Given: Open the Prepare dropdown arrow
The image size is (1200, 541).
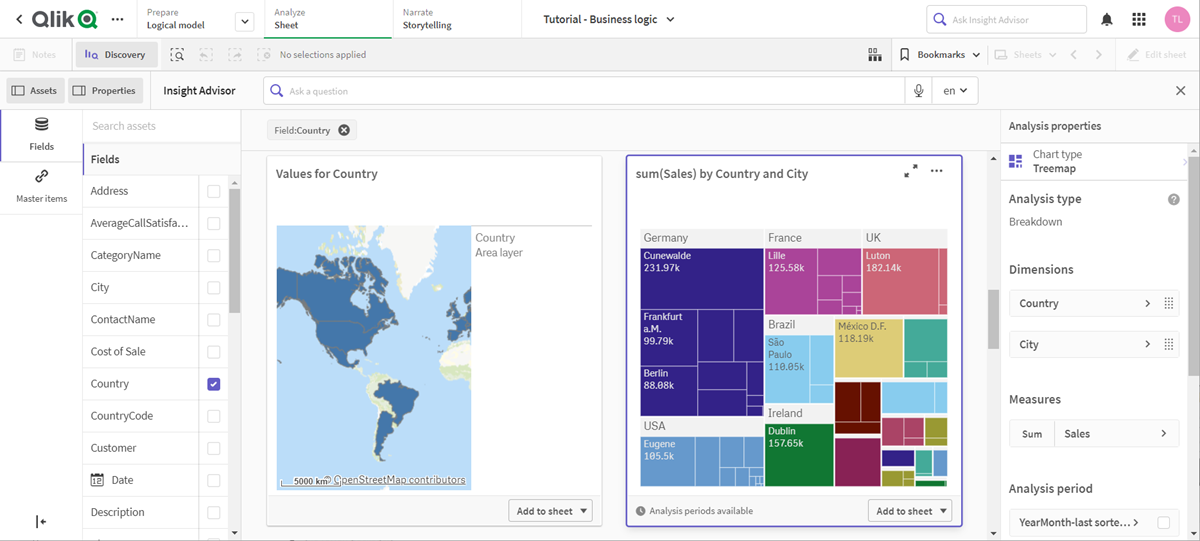Looking at the screenshot, I should tap(244, 20).
